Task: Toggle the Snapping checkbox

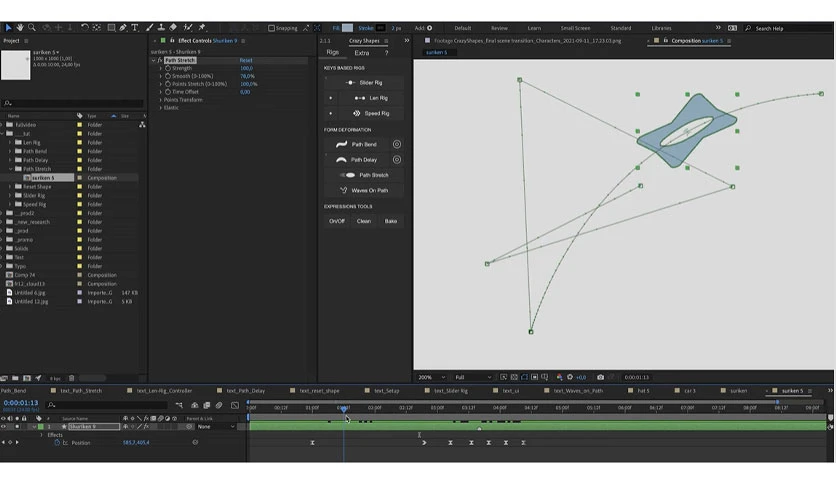Action: click(271, 28)
